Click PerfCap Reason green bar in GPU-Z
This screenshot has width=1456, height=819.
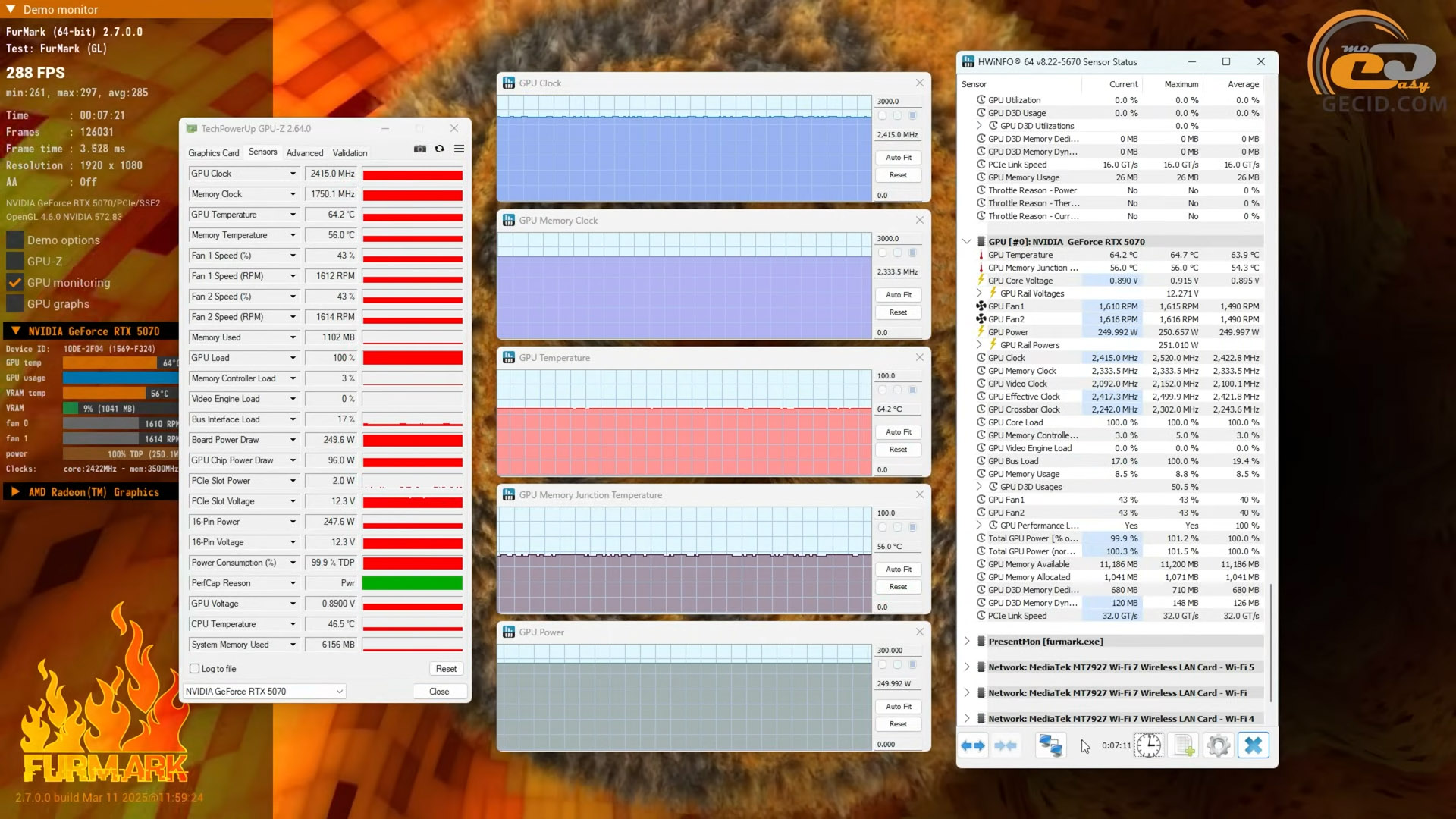pyautogui.click(x=413, y=583)
